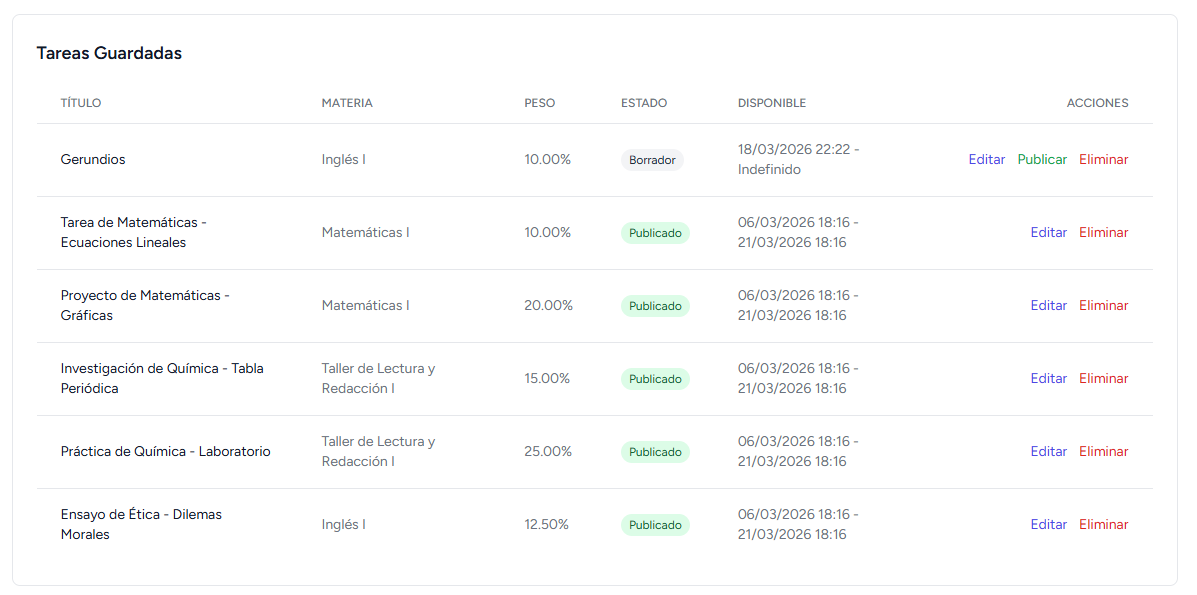The width and height of the screenshot is (1197, 595).
Task: Open Editar for Proyecto de Matemáticas - Gráficas
Action: point(1049,306)
